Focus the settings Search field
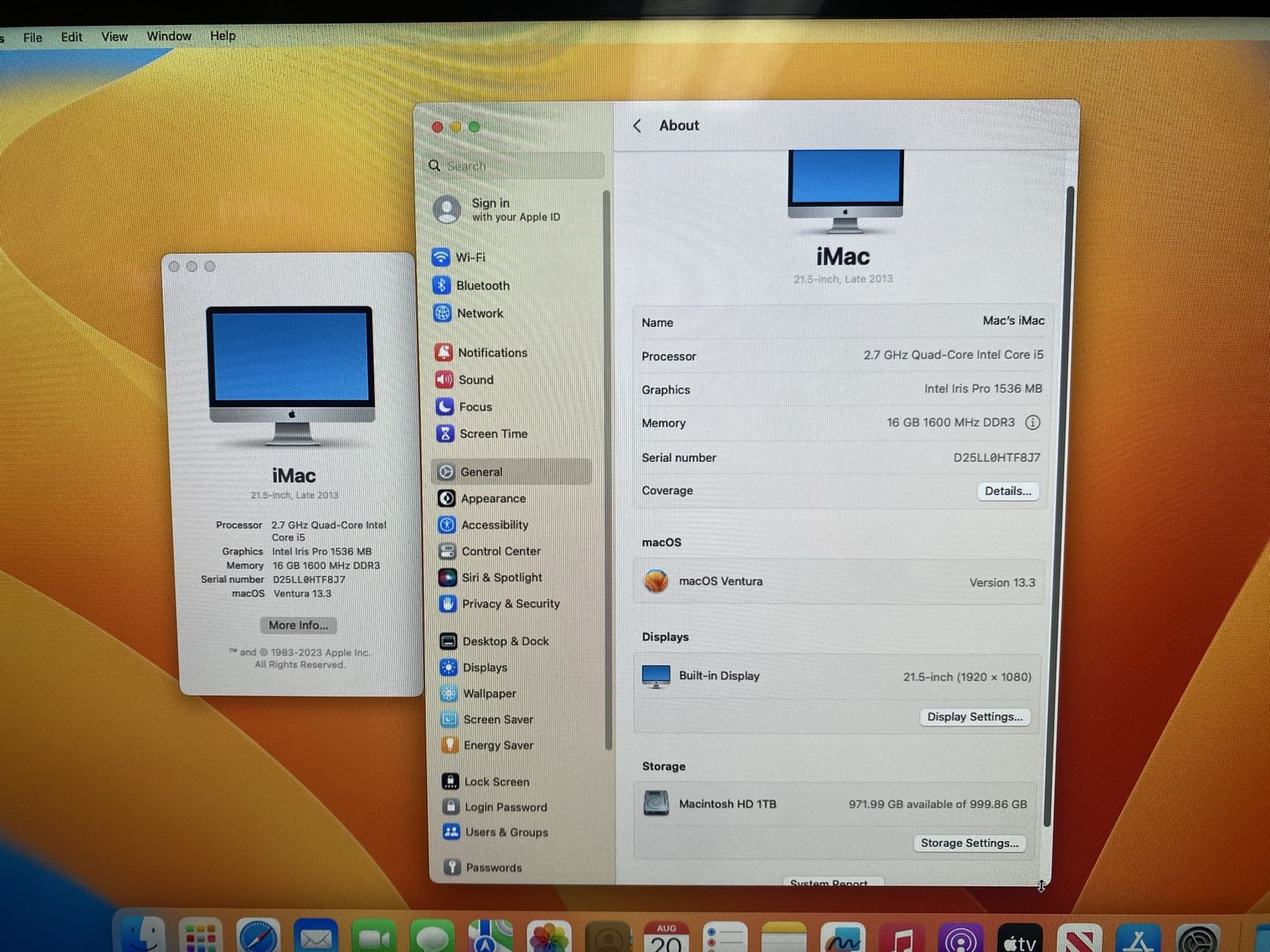 [x=515, y=166]
